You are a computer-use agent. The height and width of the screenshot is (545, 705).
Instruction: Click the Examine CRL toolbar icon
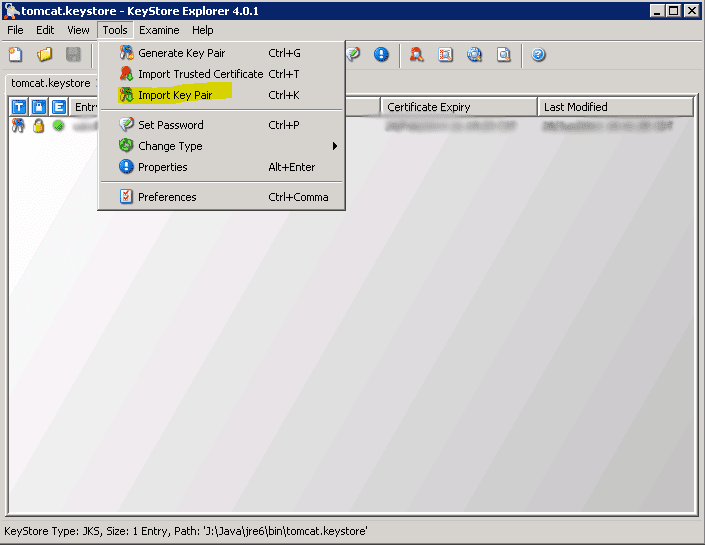pyautogui.click(x=446, y=54)
